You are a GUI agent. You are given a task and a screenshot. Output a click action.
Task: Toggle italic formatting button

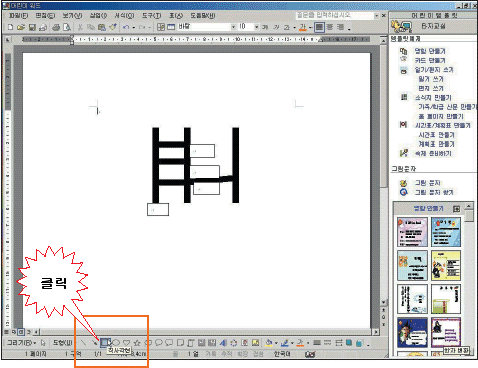click(276, 27)
